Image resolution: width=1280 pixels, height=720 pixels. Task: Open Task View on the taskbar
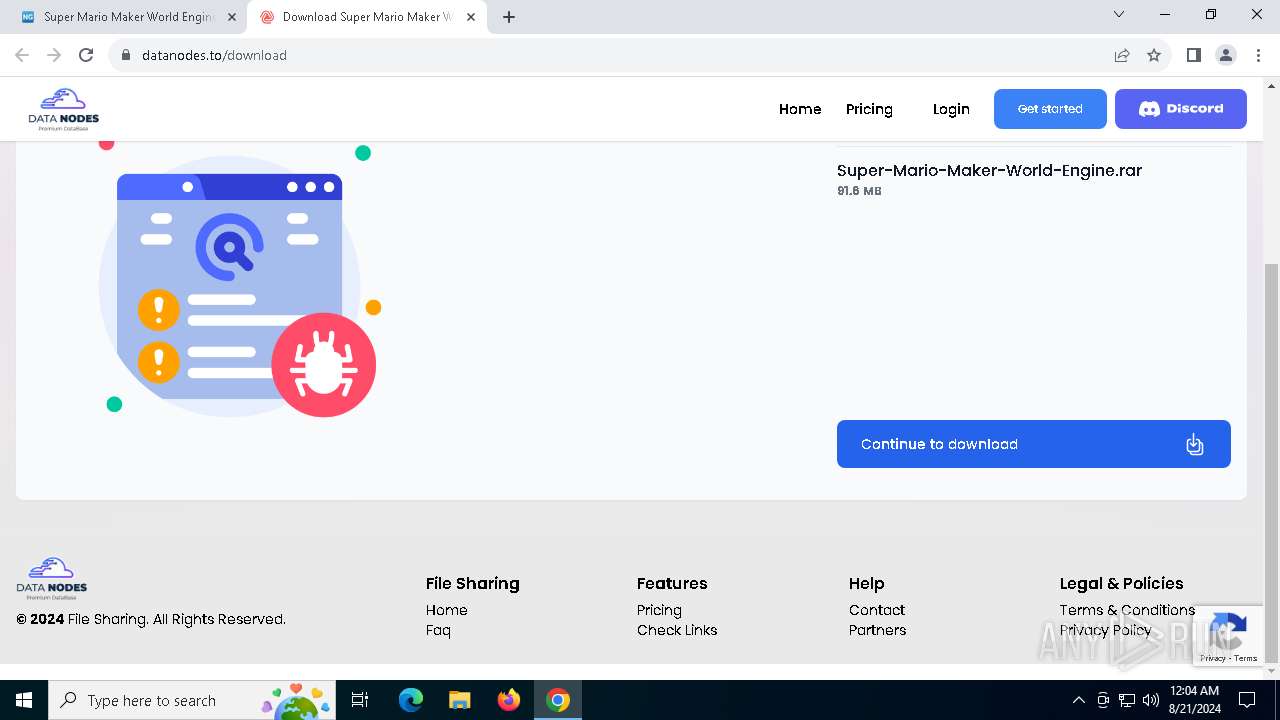pyautogui.click(x=360, y=700)
